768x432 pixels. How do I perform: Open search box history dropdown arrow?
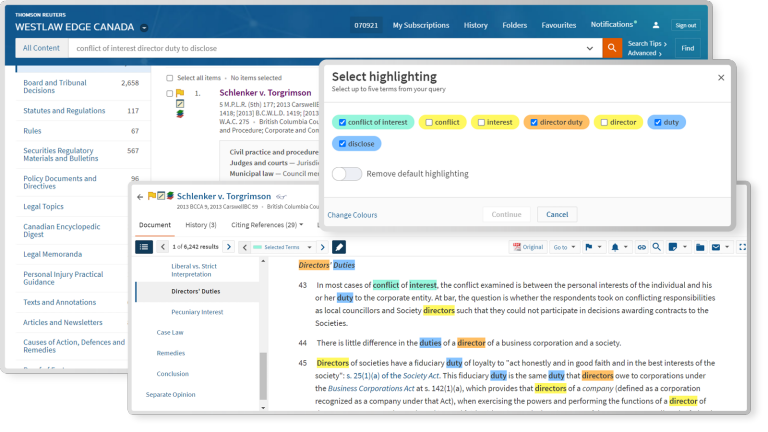tap(590, 48)
